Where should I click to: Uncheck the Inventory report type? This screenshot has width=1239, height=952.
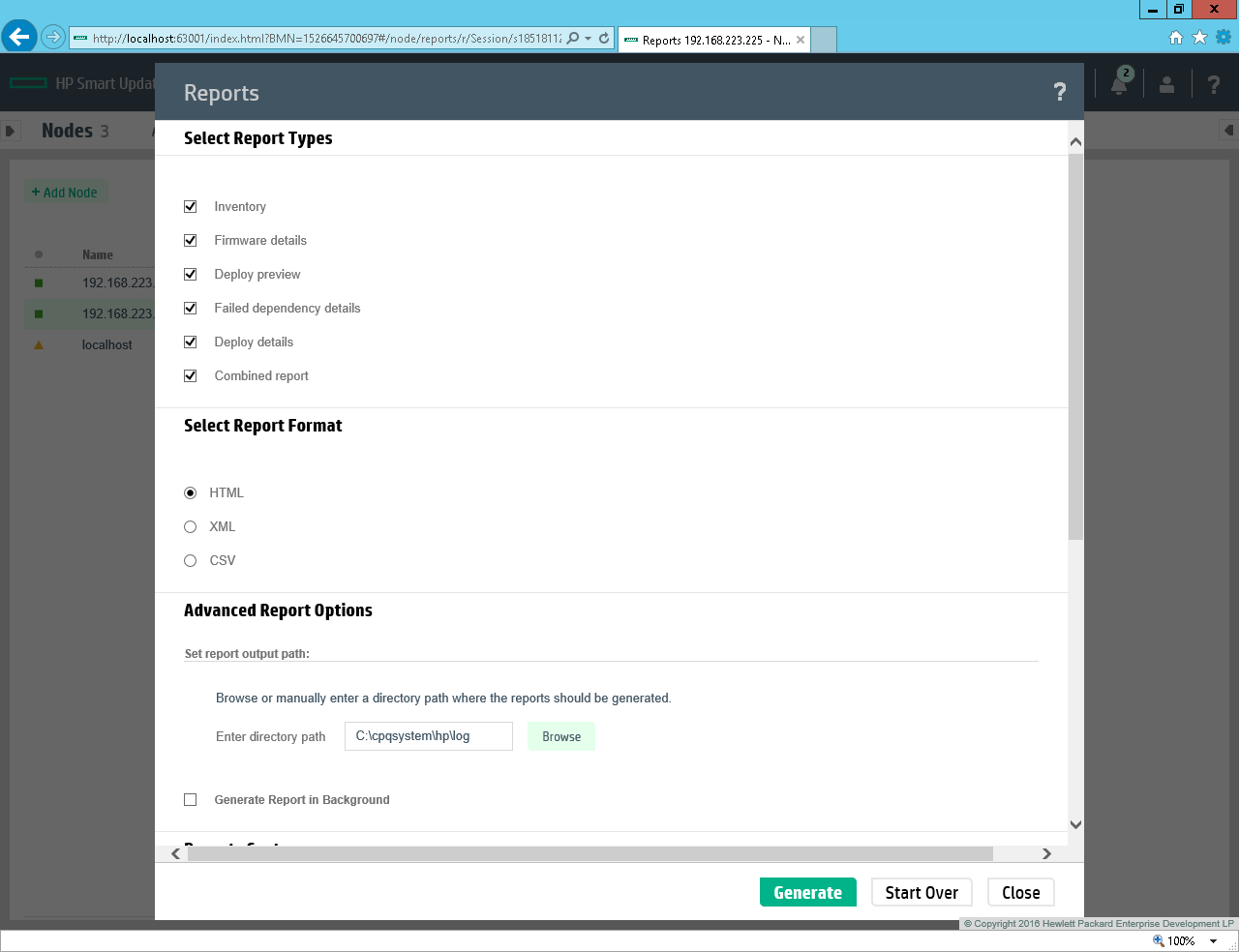pos(191,206)
